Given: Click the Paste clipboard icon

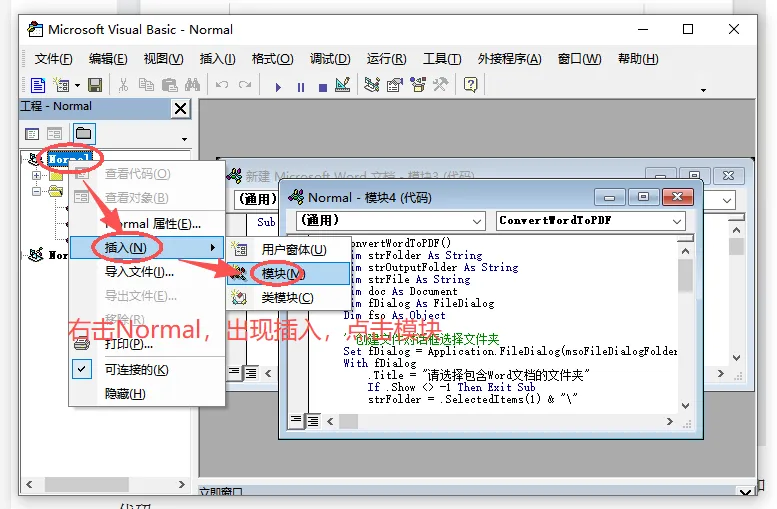Looking at the screenshot, I should (169, 85).
